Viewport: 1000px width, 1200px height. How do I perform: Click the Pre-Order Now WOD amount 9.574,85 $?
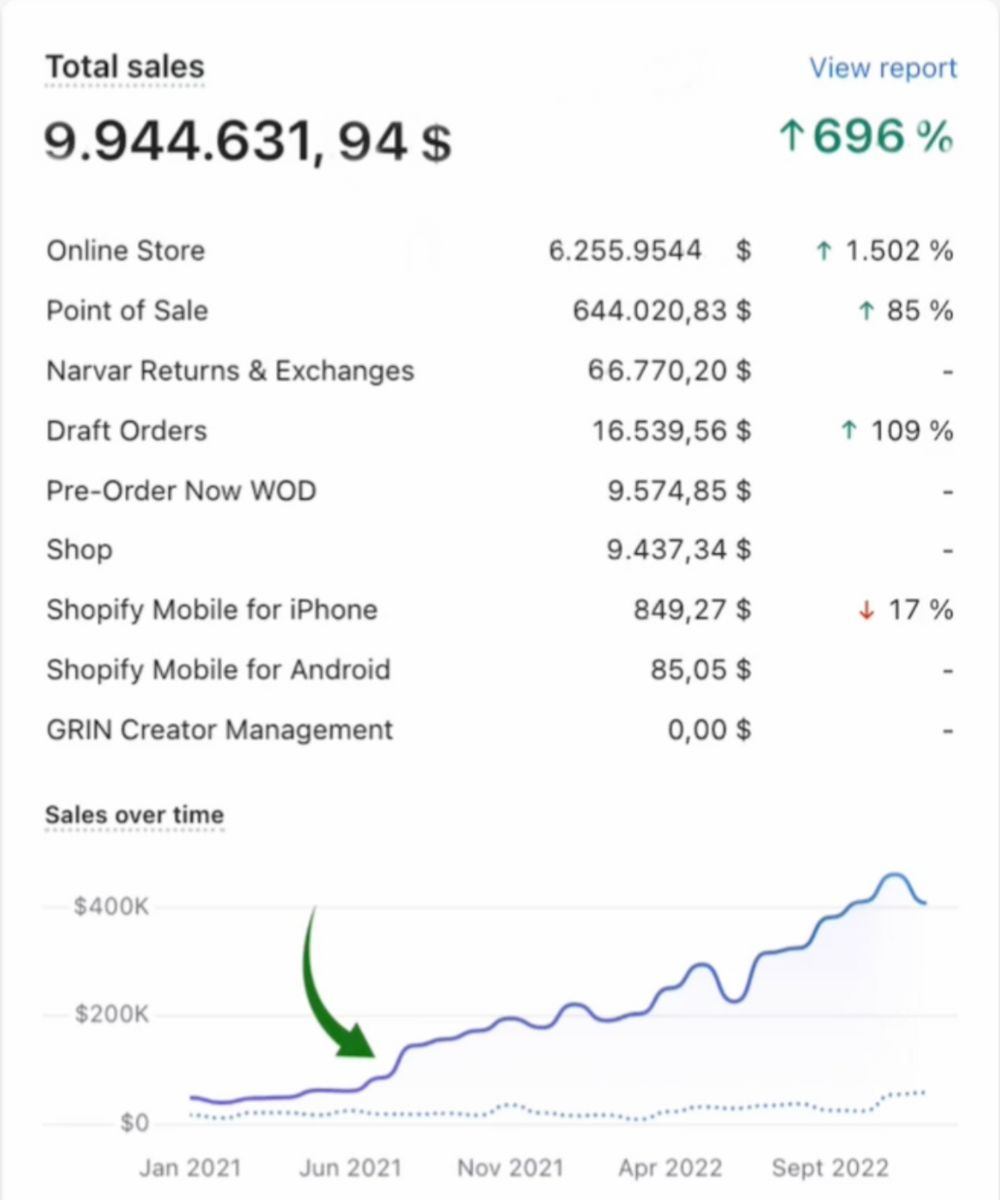coord(679,491)
